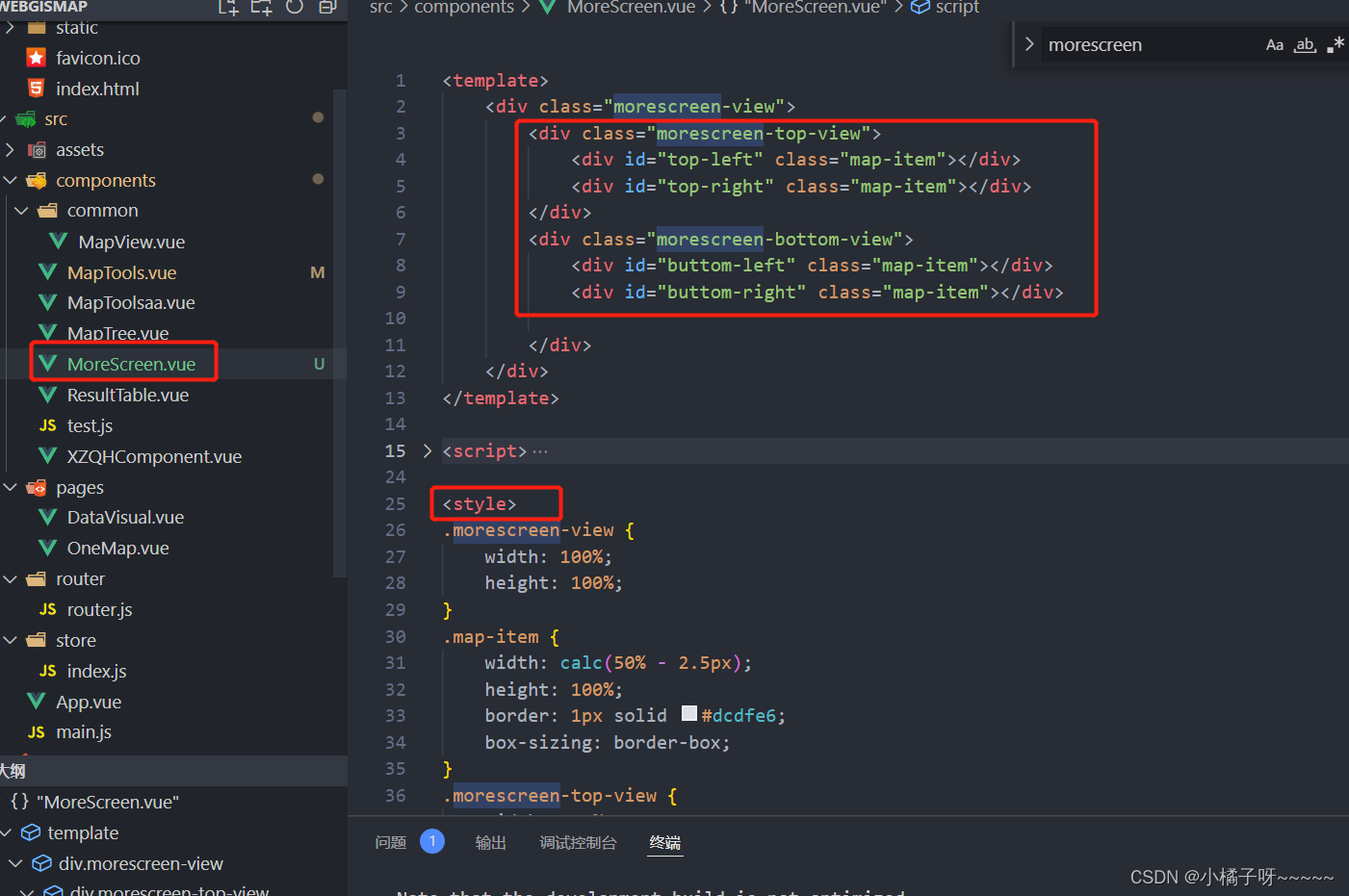Switch to the 输出 panel tab
This screenshot has width=1349, height=896.
tap(491, 842)
